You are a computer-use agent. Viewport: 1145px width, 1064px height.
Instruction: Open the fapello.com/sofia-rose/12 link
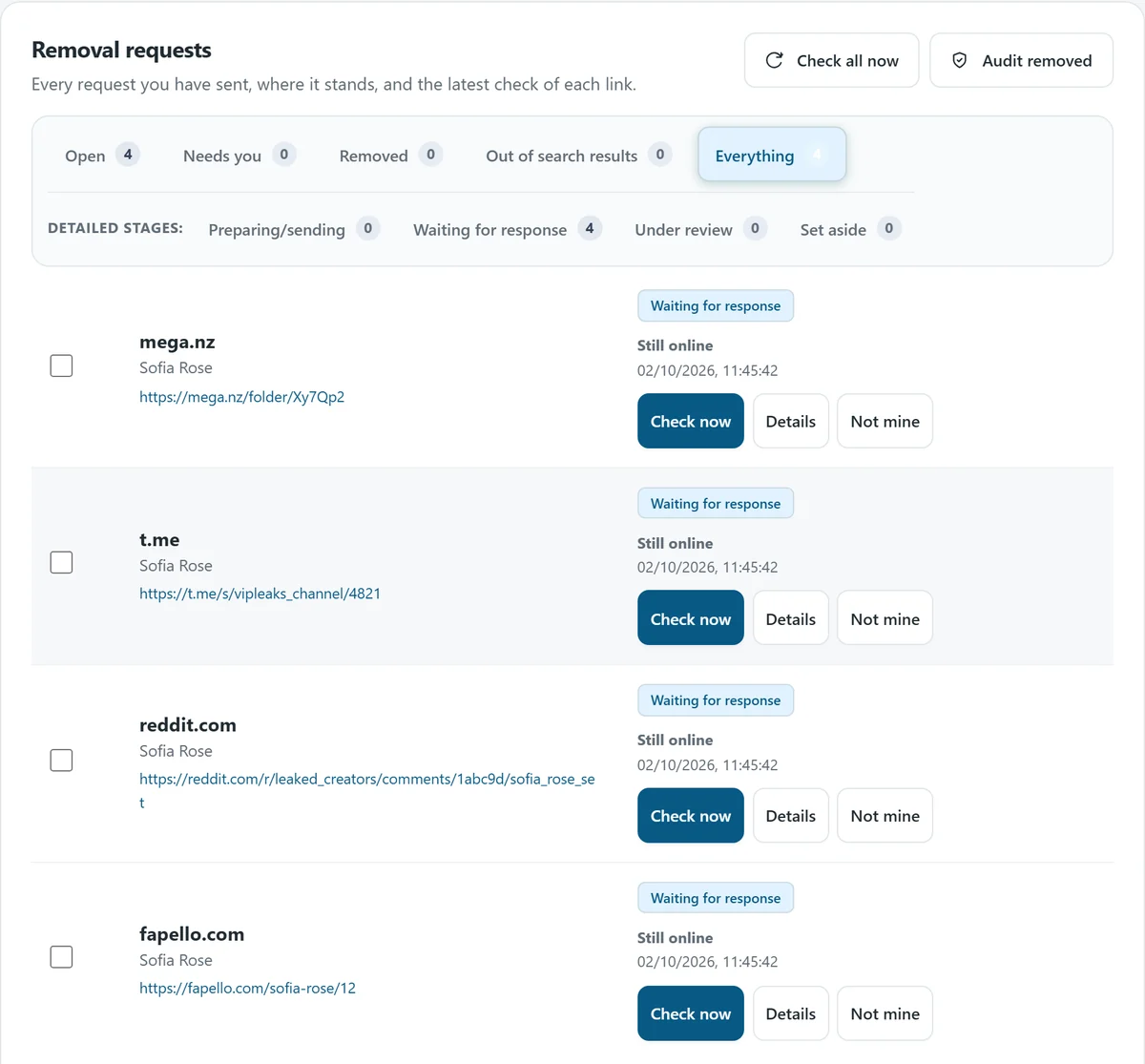click(x=247, y=989)
